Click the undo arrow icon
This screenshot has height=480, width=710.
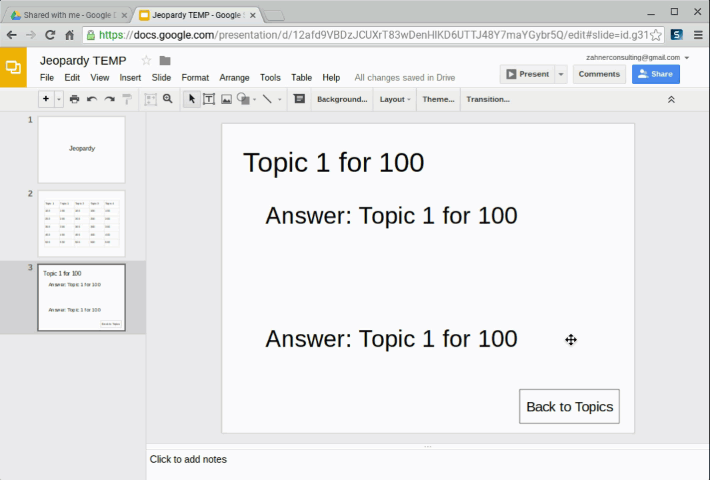coord(92,99)
